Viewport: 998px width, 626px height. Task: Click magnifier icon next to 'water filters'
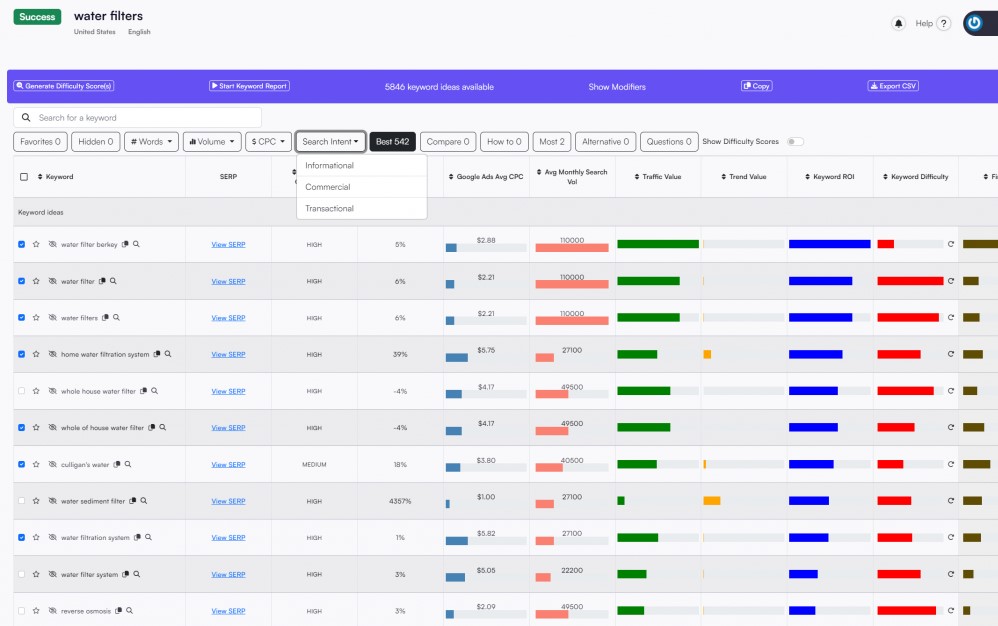click(x=116, y=318)
